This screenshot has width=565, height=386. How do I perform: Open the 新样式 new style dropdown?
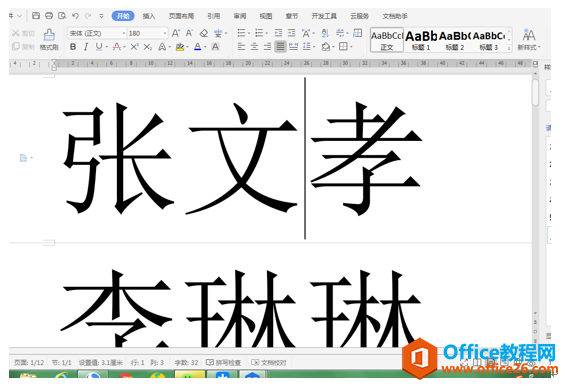tap(529, 40)
